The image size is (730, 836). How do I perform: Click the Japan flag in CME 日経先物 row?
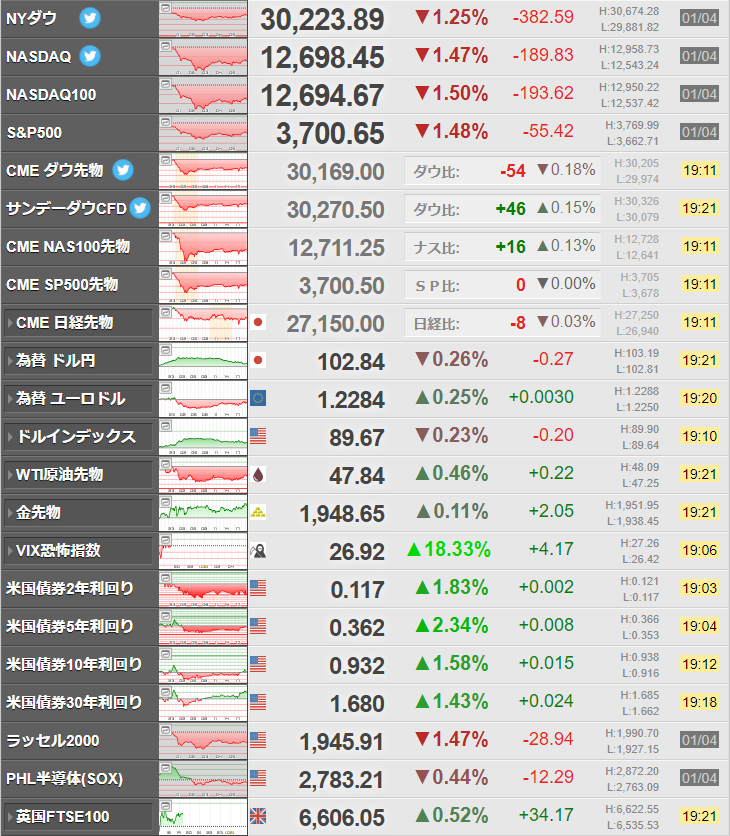[258, 322]
